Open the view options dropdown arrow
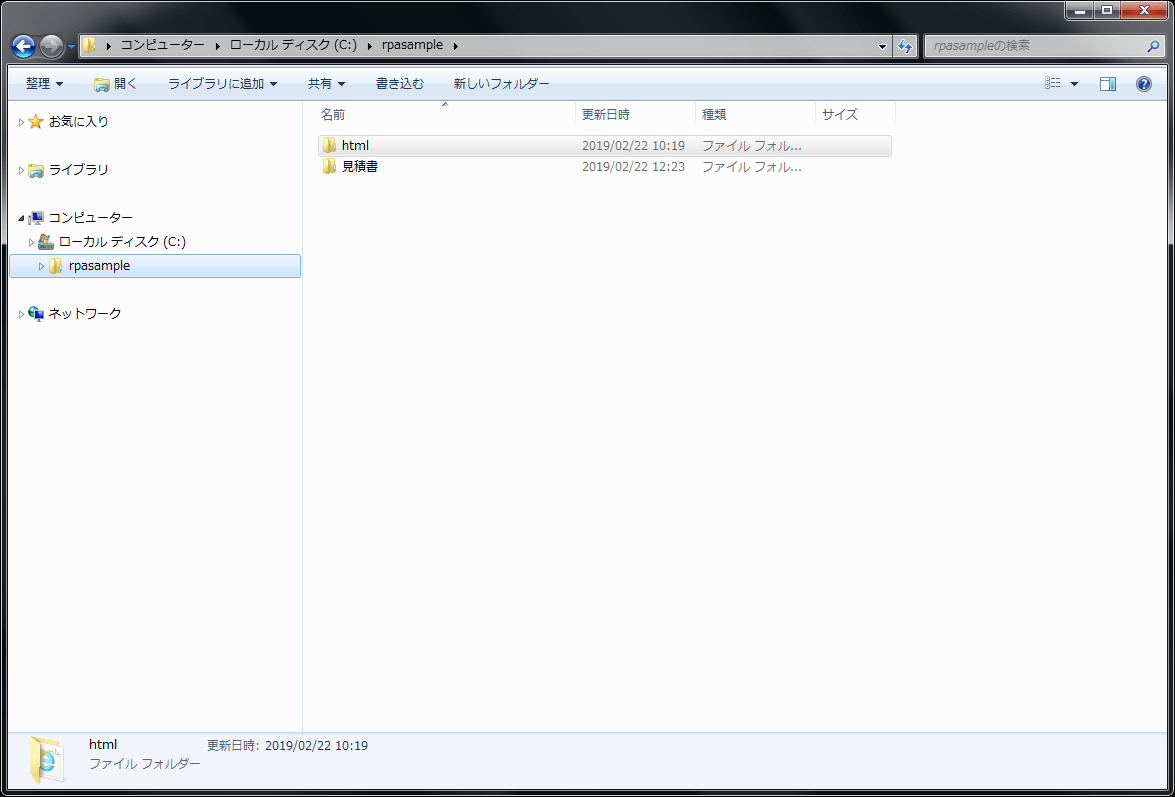Viewport: 1175px width, 797px height. click(x=1075, y=84)
